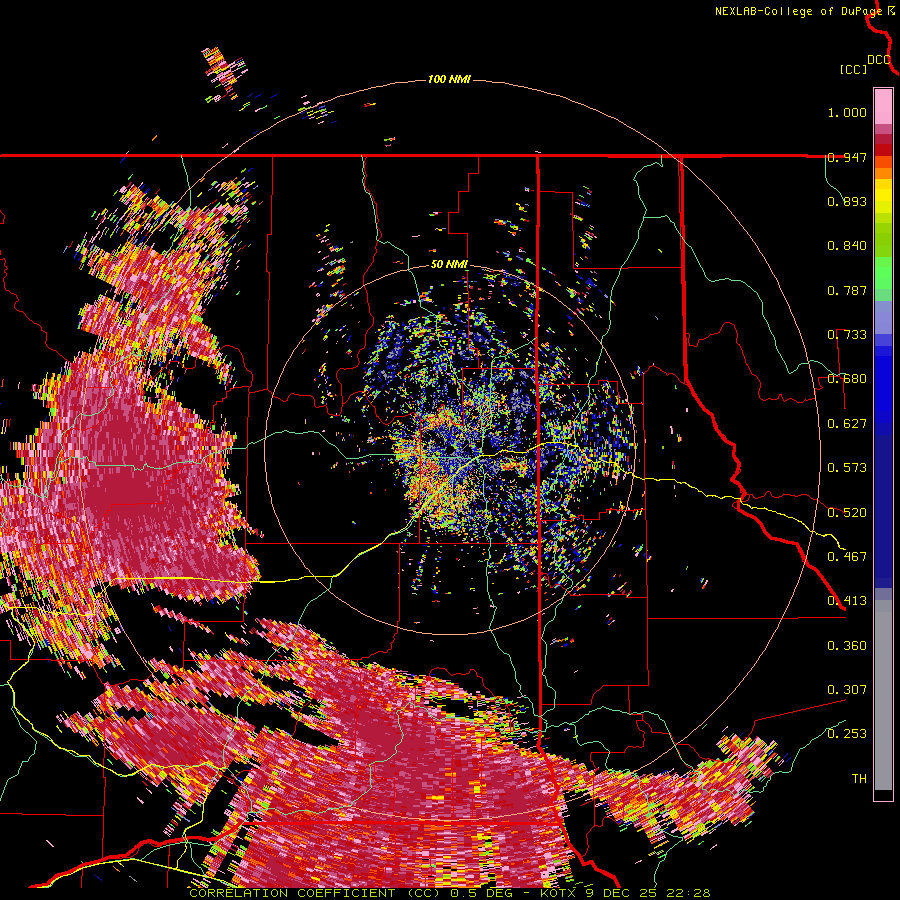Select the 0.627 value on the color scale

click(847, 424)
